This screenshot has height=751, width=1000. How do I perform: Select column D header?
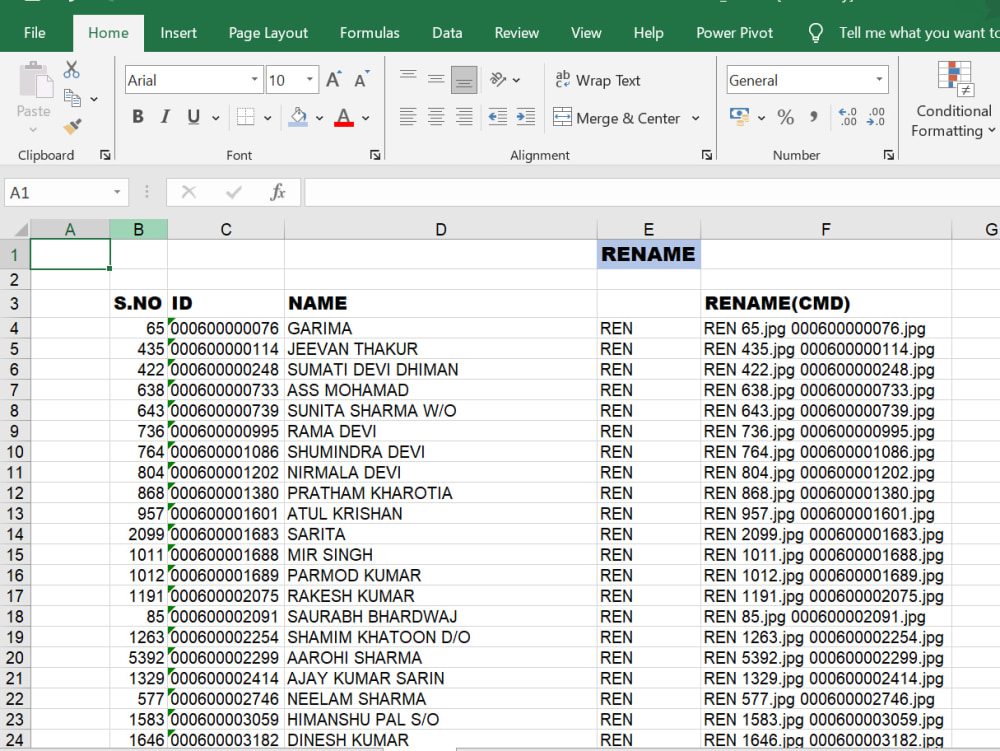coord(441,230)
